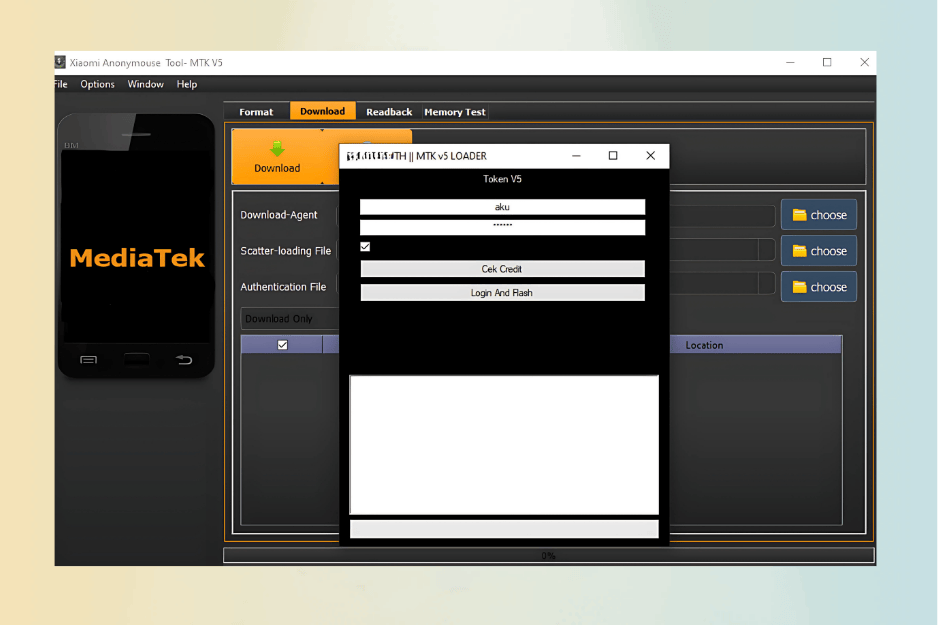Select the Download tab
The image size is (938, 625).
click(x=322, y=111)
